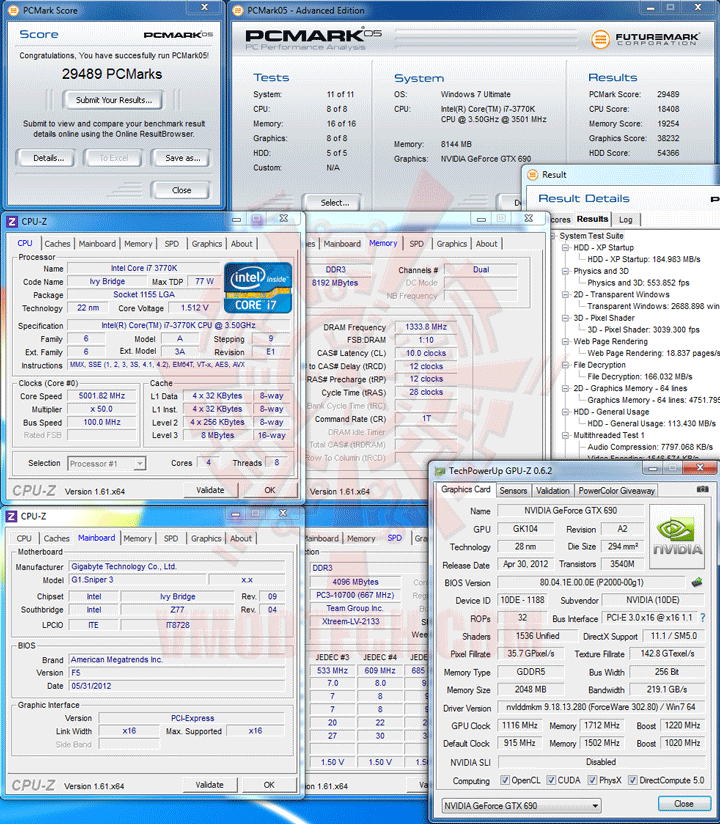Switch to Caches tab in CPU-Z CPU window
The width and height of the screenshot is (720, 824).
click(57, 244)
